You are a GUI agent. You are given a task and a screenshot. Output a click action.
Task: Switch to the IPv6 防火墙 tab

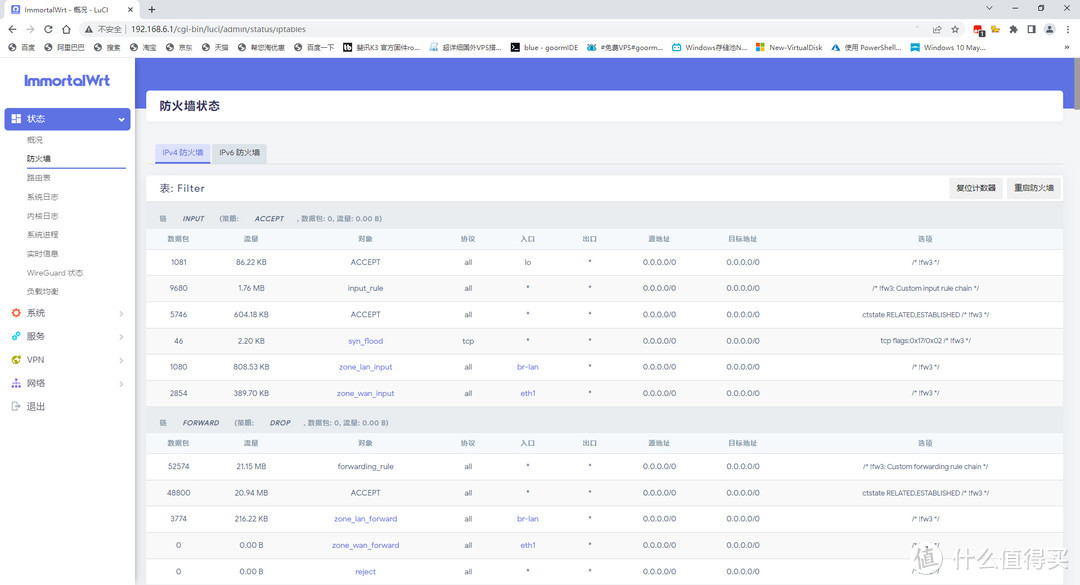(239, 153)
